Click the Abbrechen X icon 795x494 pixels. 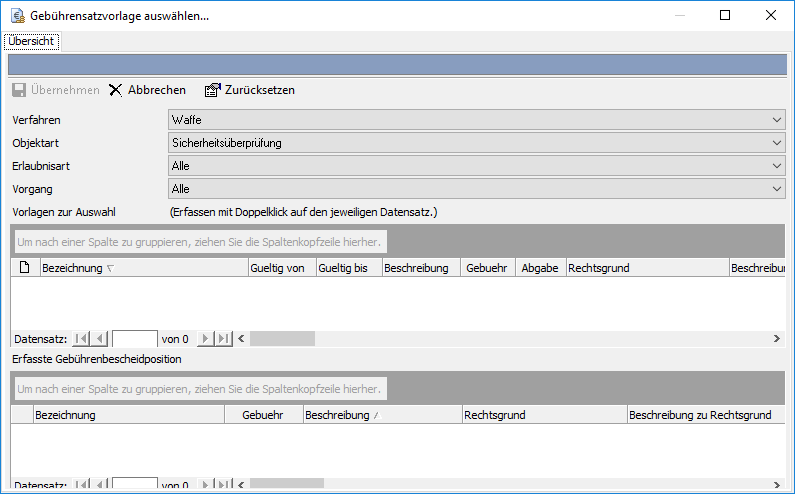pyautogui.click(x=116, y=90)
